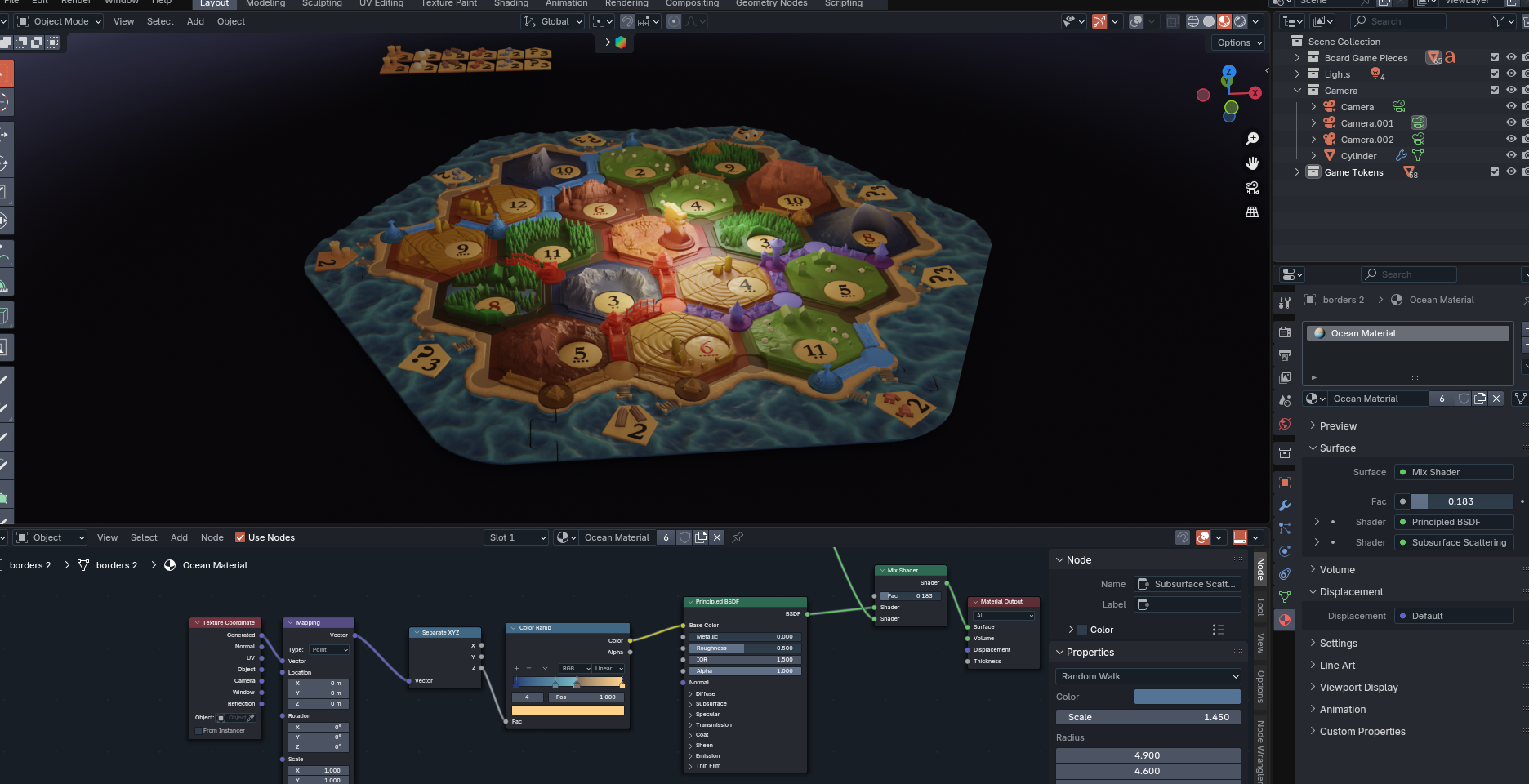Pin the material in the node editor header
Viewport: 1529px width, 784px height.
pyautogui.click(x=738, y=537)
